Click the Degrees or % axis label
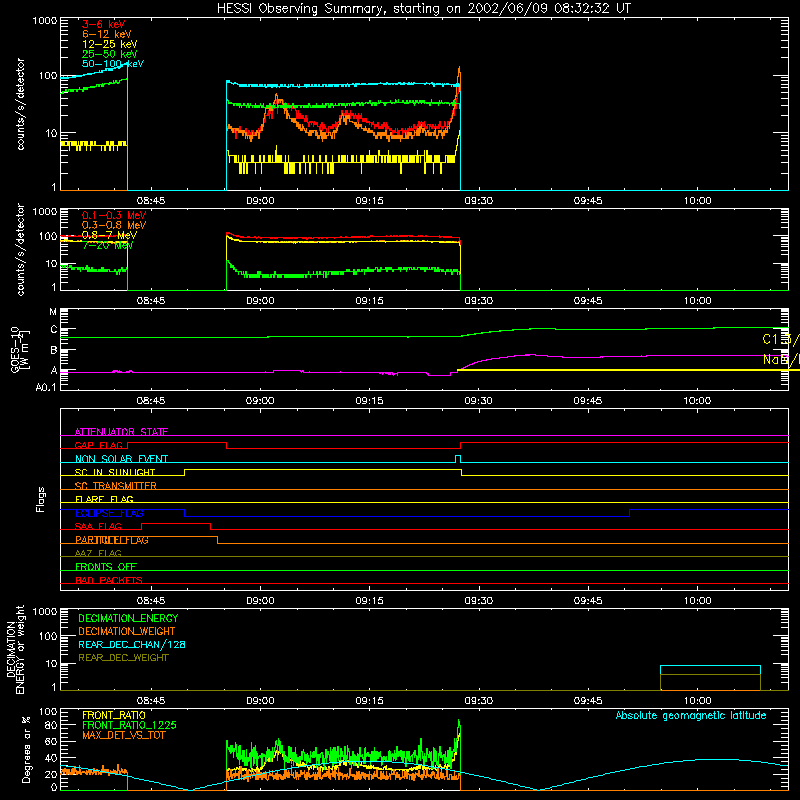This screenshot has height=800, width=800. [26, 749]
